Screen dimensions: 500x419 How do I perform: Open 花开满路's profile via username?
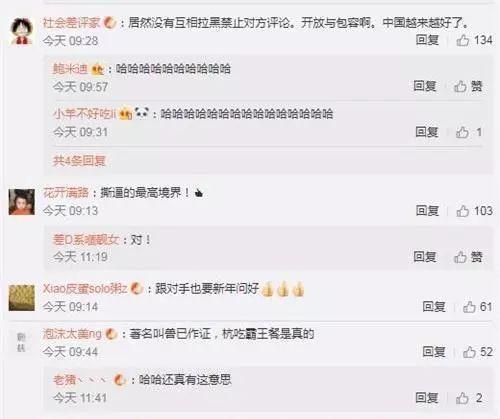click(x=66, y=193)
